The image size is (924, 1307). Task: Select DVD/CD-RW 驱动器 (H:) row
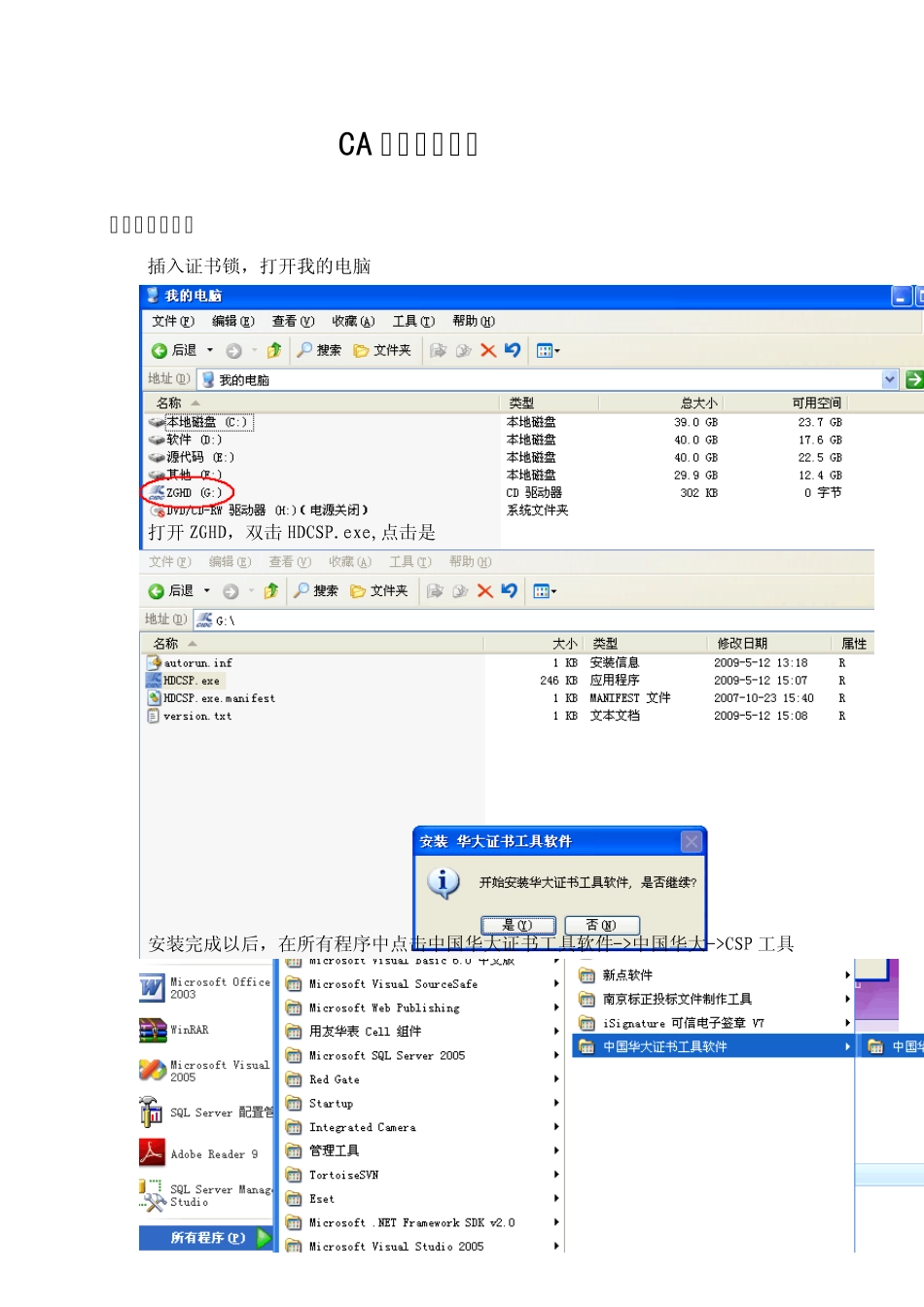point(259,510)
